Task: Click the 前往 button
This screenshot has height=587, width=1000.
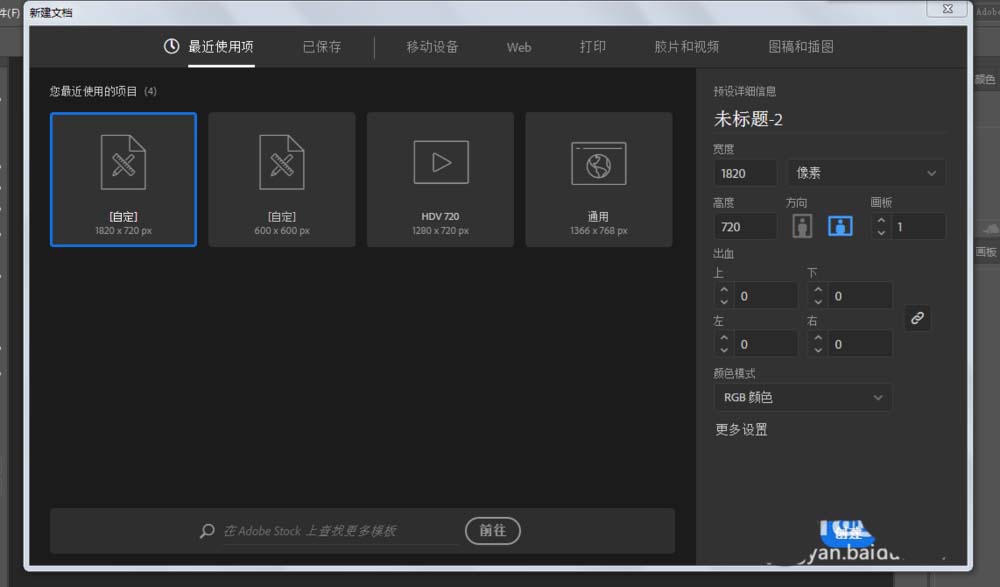Action: click(x=492, y=531)
